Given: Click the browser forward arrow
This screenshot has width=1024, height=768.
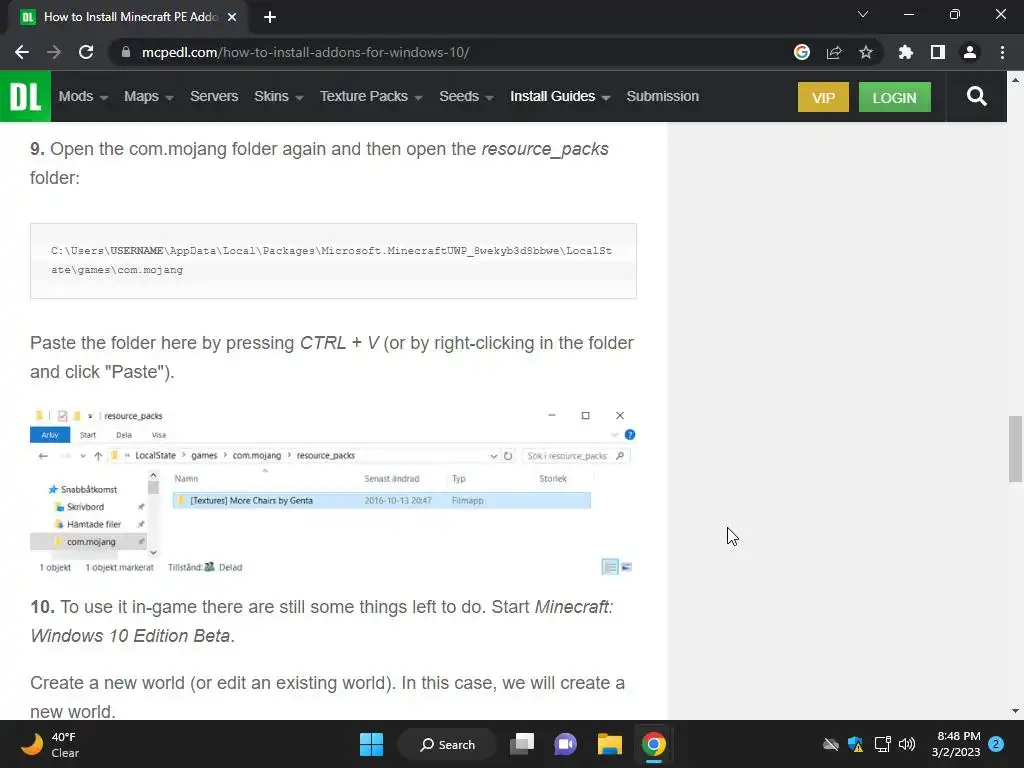Looking at the screenshot, I should [54, 52].
